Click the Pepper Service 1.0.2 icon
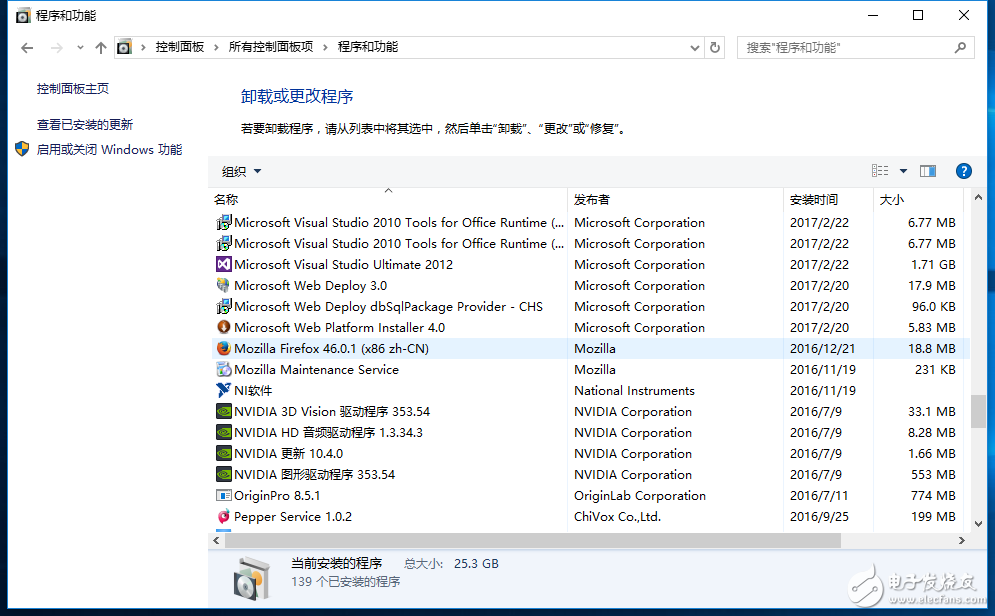995x616 pixels. pos(223,516)
